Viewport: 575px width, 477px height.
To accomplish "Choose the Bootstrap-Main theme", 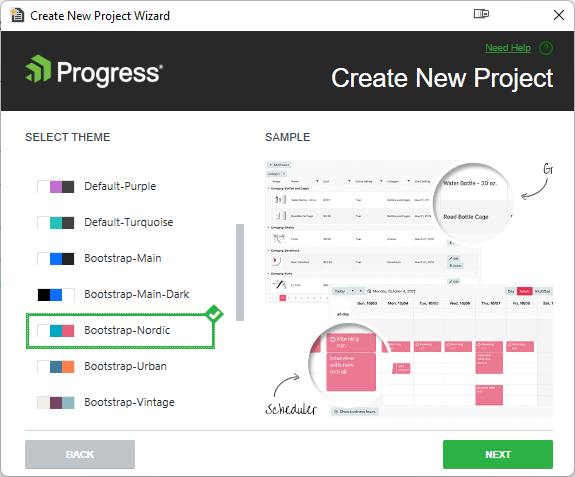I will (123, 258).
